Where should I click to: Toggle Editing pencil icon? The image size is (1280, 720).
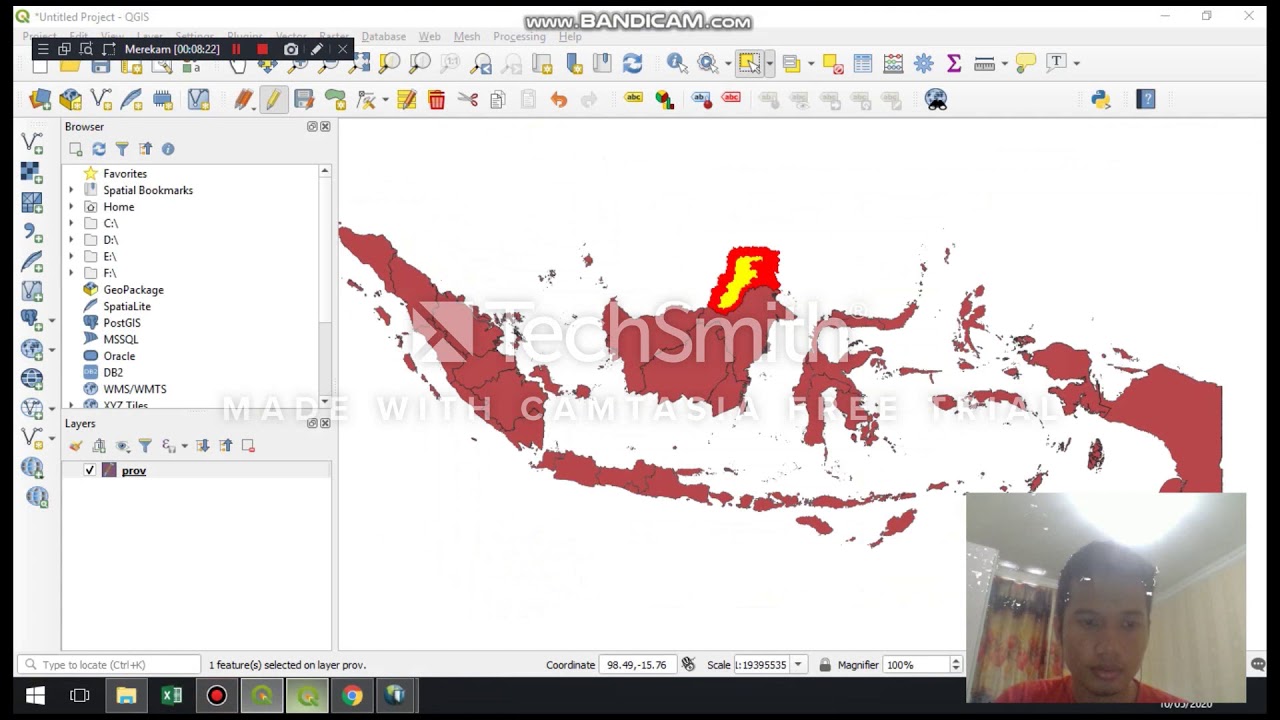(x=273, y=99)
